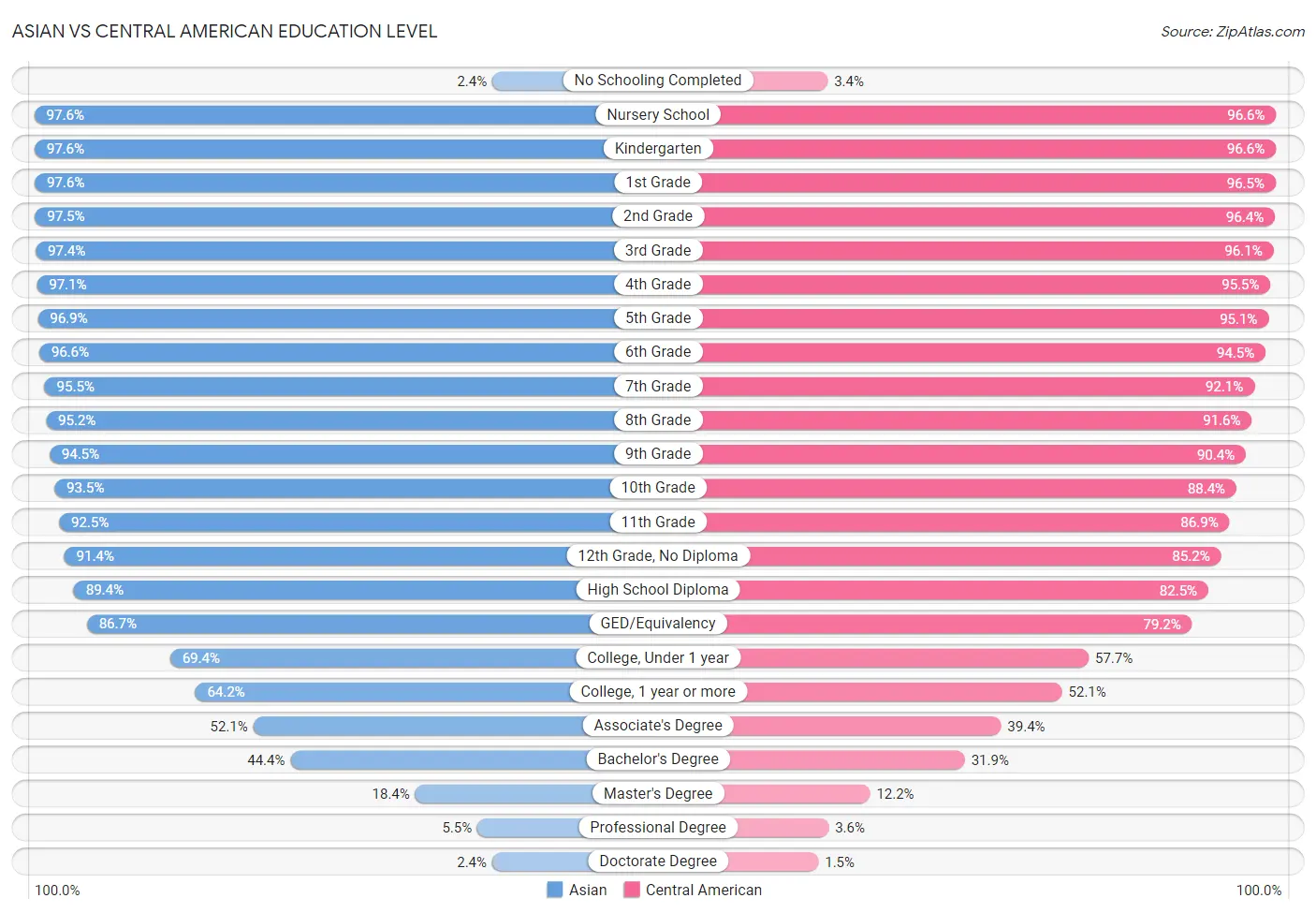Click the Asian legend label
The width and height of the screenshot is (1316, 913).
click(588, 890)
